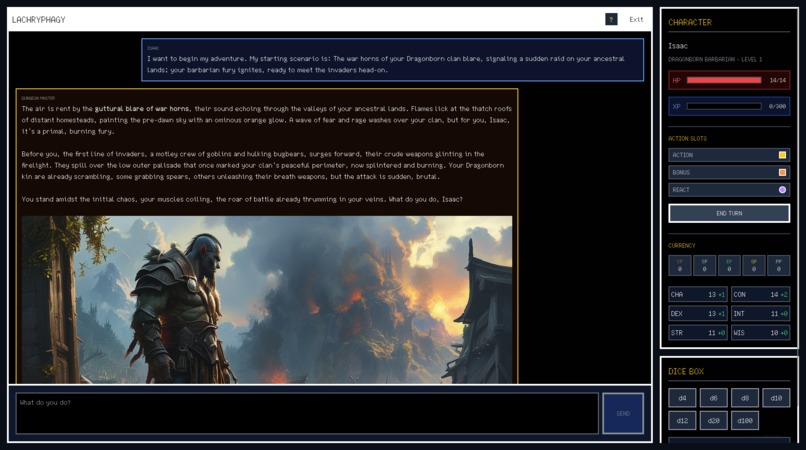
Task: Click the 'What do you do, Isaac?' sentence
Action: (425, 199)
